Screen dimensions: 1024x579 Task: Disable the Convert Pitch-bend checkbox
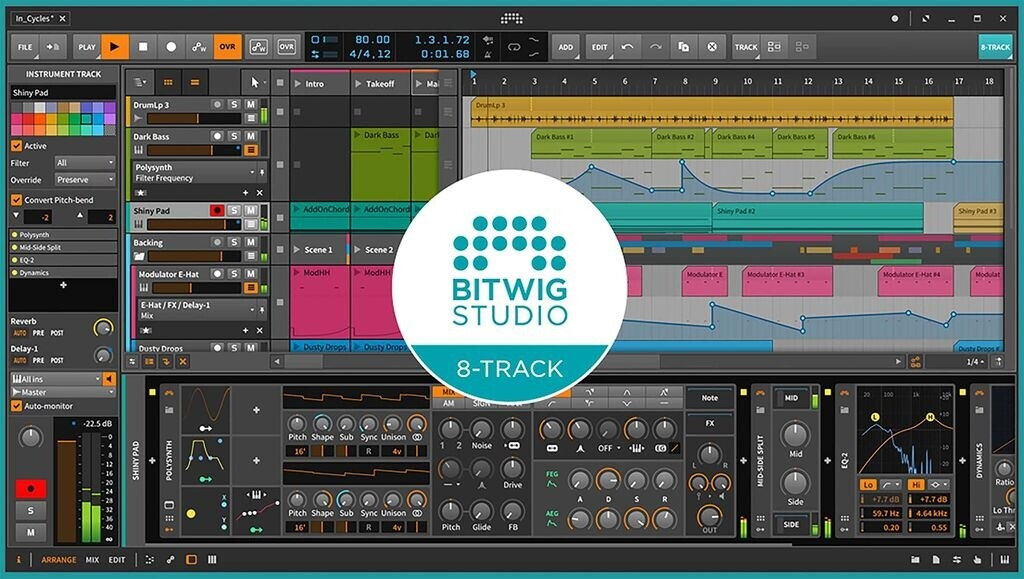[16, 200]
